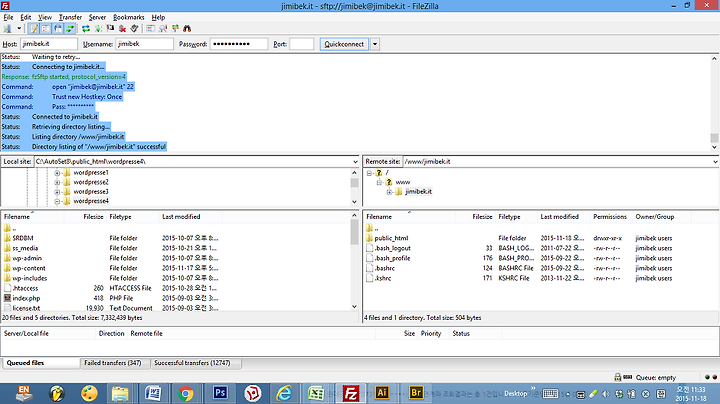Open Adobe Bridge from the taskbar
Screen dimensions: 720x404
tap(416, 393)
